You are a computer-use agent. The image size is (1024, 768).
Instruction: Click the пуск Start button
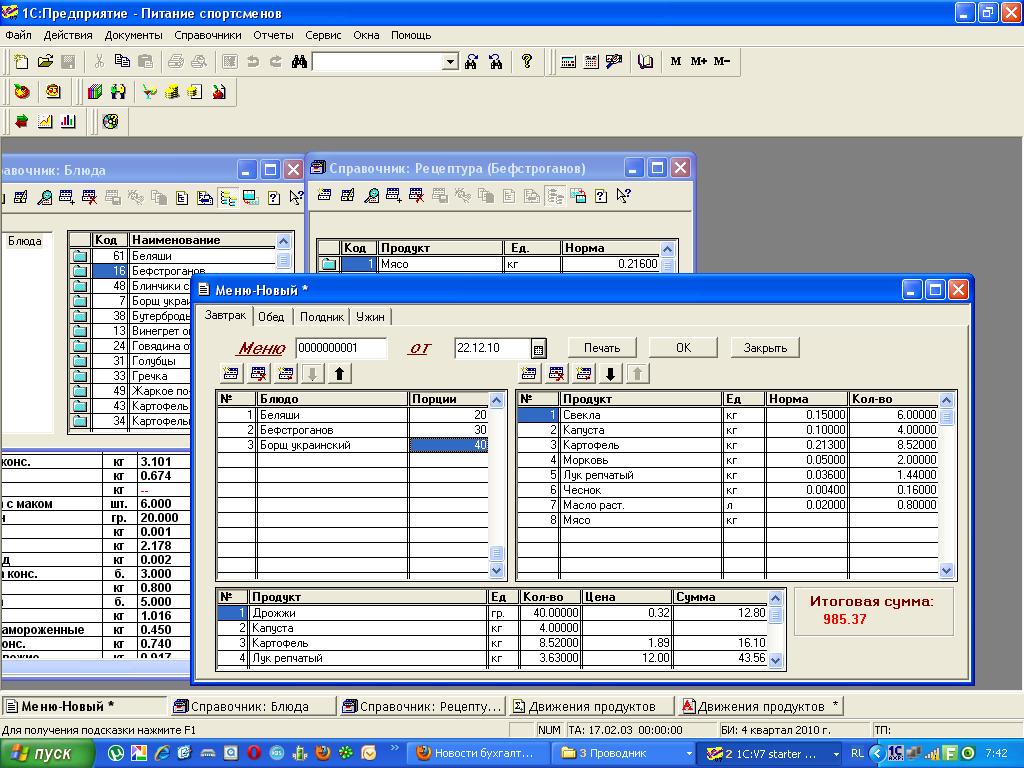pos(47,754)
